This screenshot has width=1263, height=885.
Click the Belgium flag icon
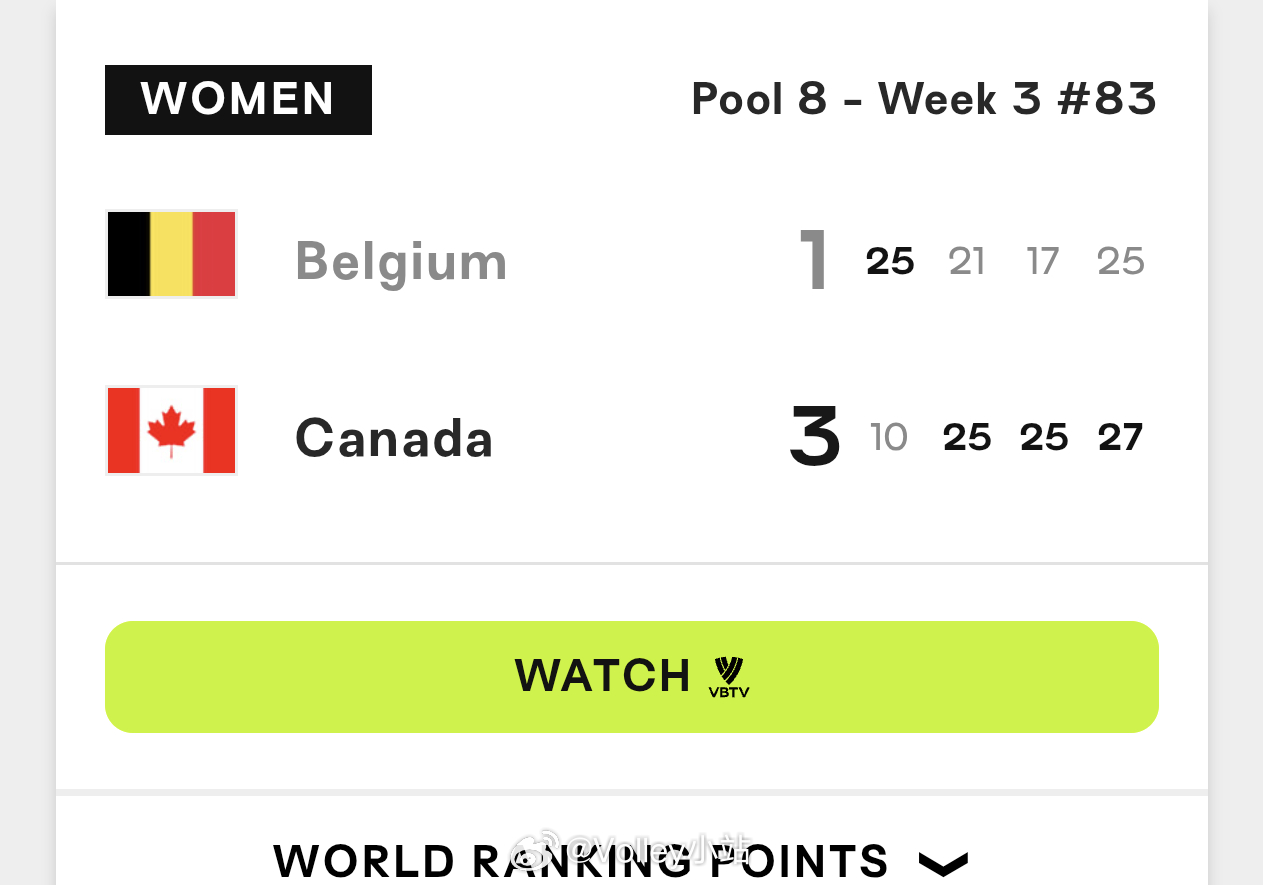171,254
